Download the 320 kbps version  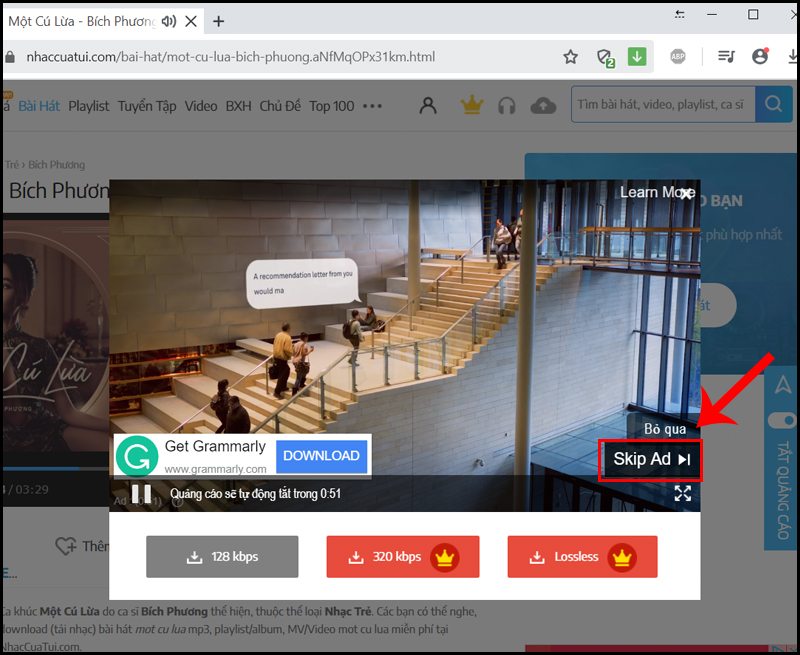coord(403,557)
